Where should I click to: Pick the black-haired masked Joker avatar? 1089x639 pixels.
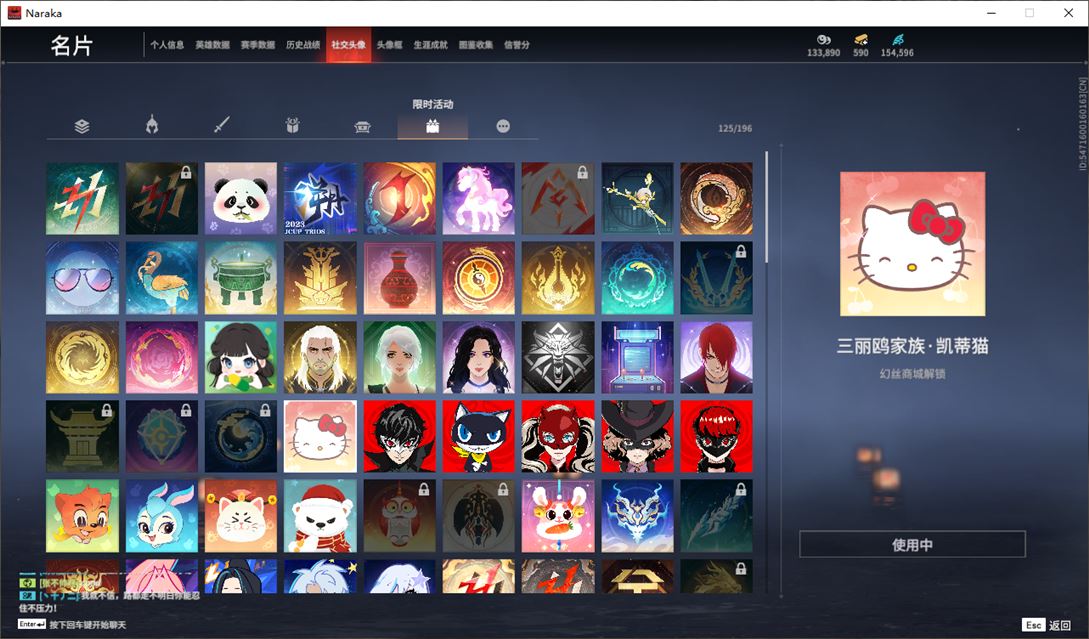pos(399,436)
